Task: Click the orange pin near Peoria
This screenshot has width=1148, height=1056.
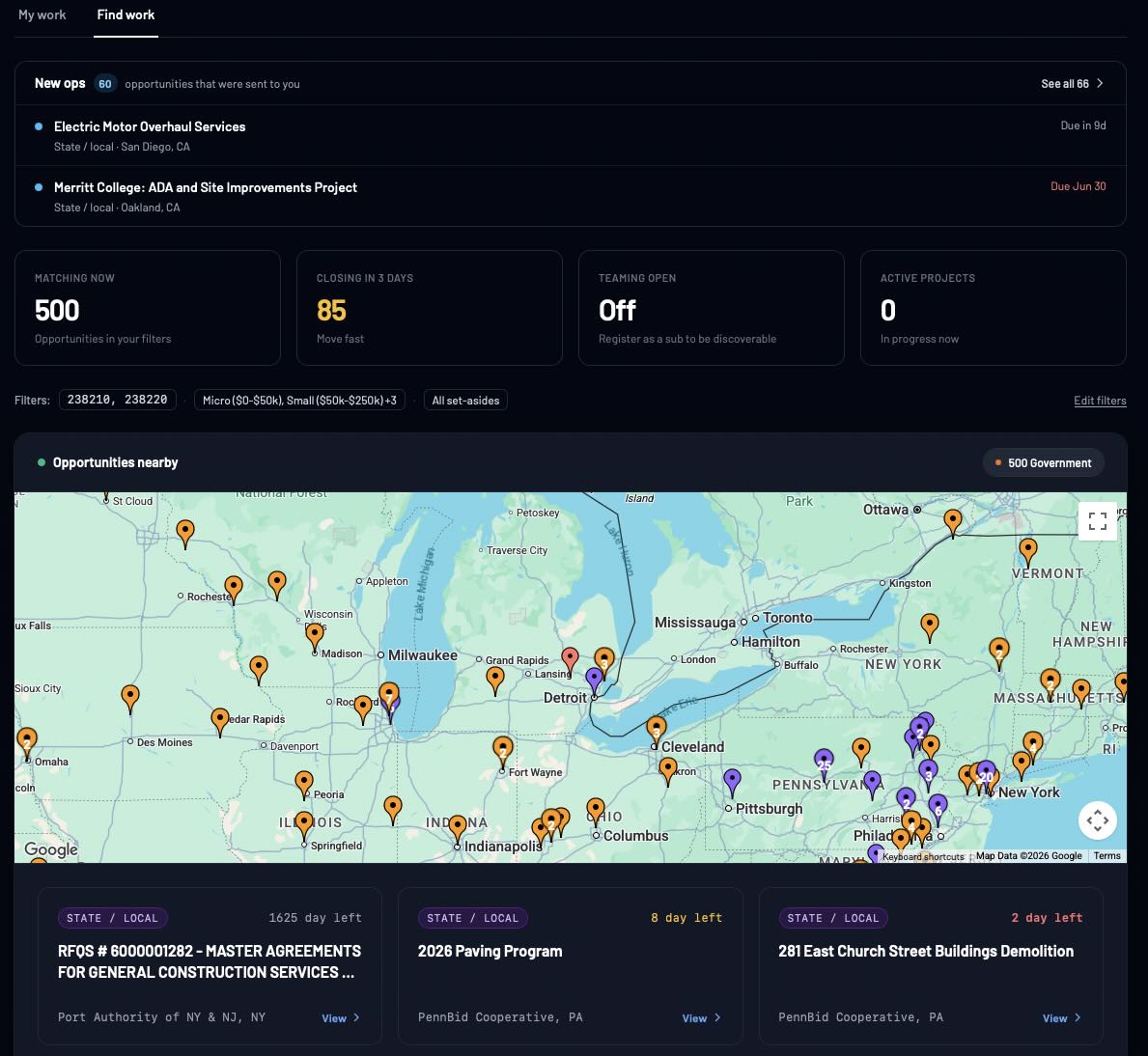Action: coord(304,782)
